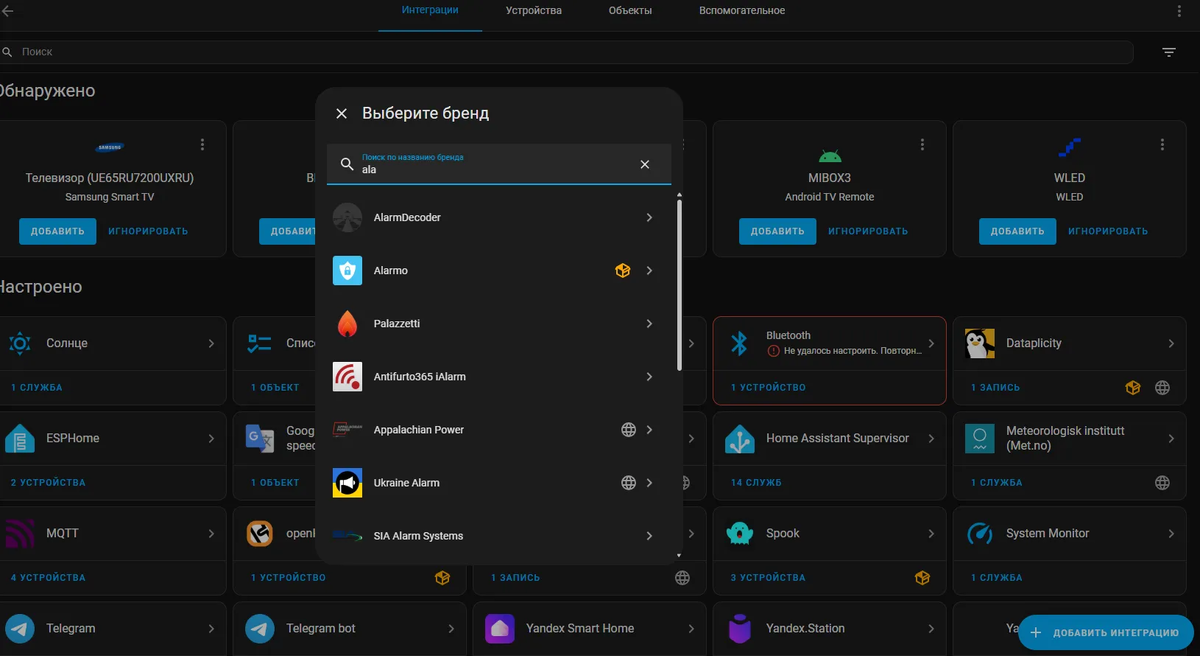
Task: Open AlarmDecoder via its chevron arrow
Action: [x=649, y=217]
